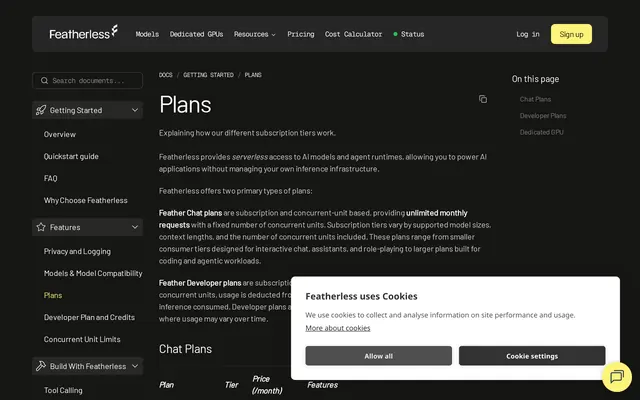The image size is (640, 400).
Task: Click the Plans page title
Action: click(185, 104)
